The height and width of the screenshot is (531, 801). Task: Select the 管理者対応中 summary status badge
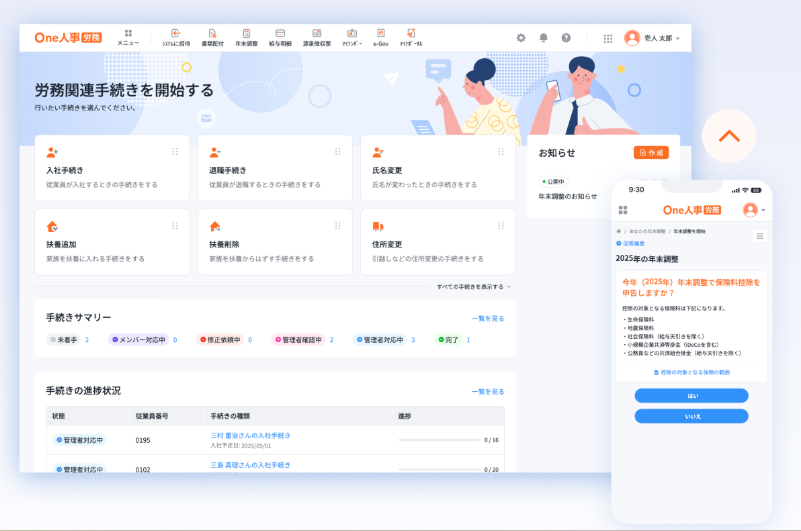[x=380, y=340]
